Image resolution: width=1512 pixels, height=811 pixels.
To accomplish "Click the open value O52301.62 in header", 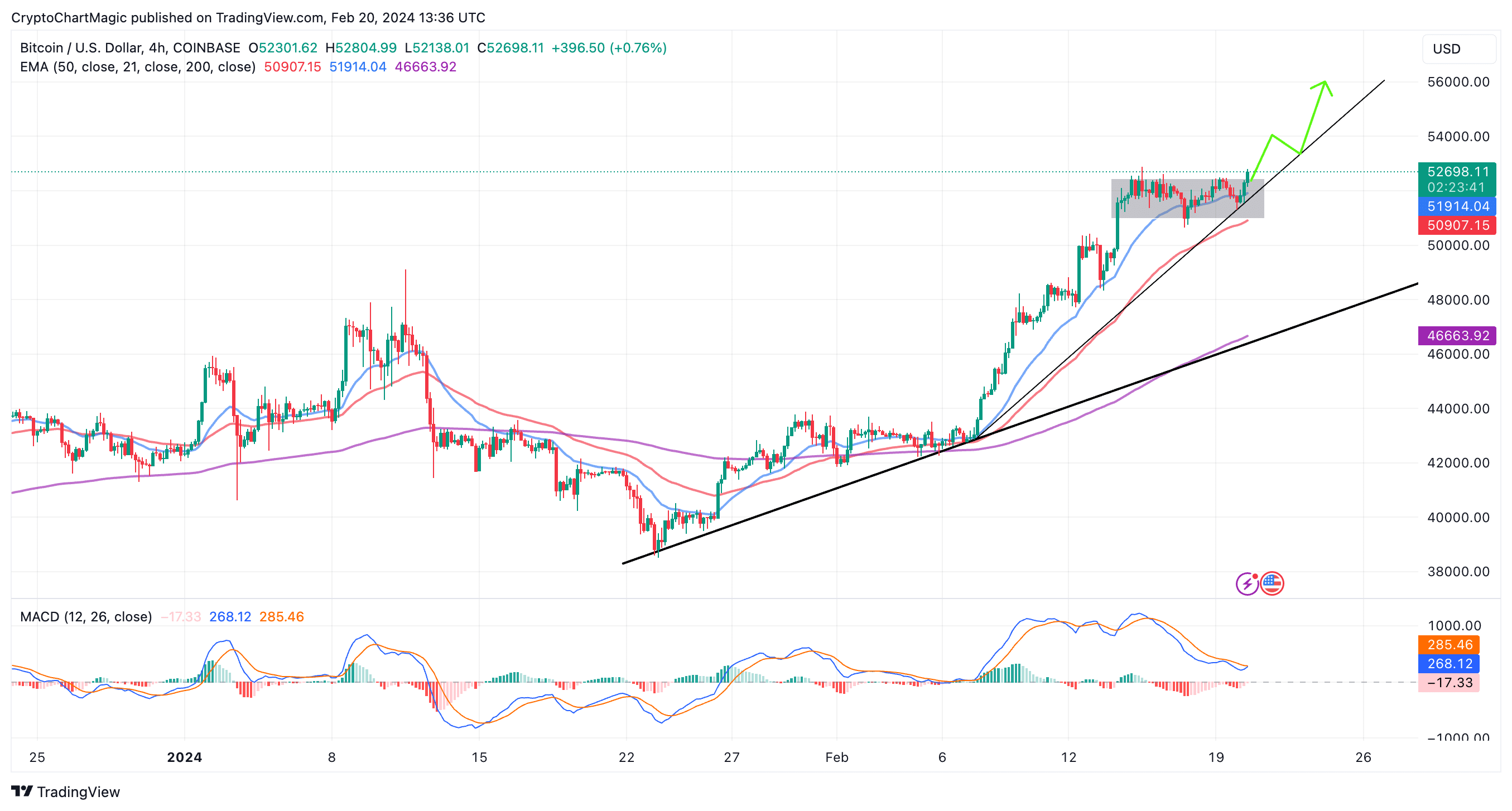I will coord(282,47).
